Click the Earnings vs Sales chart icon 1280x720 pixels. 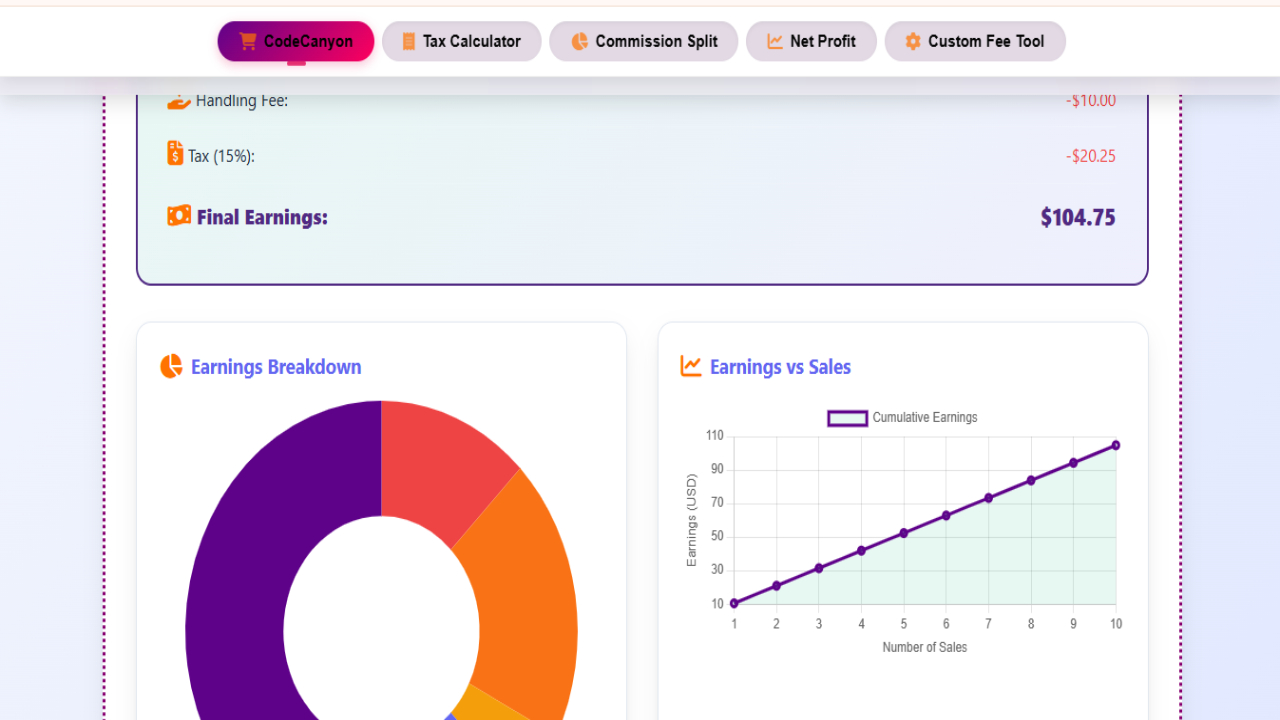pos(691,366)
